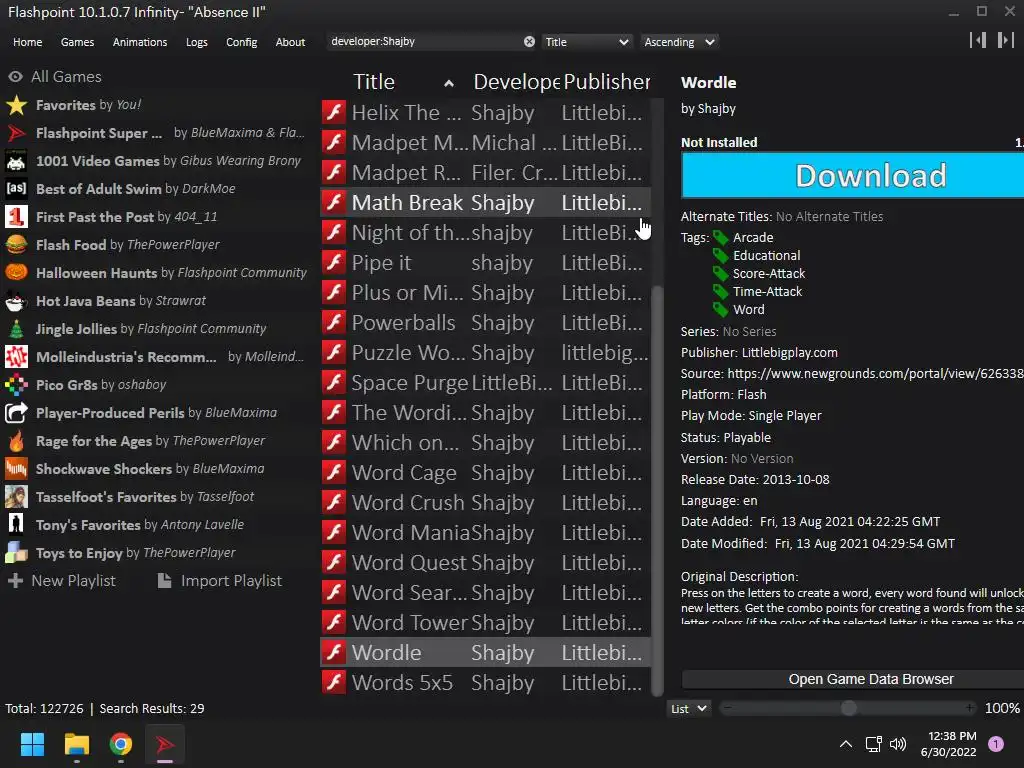Open the newgrounds.com source link
Viewport: 1024px width, 768px height.
pos(875,374)
